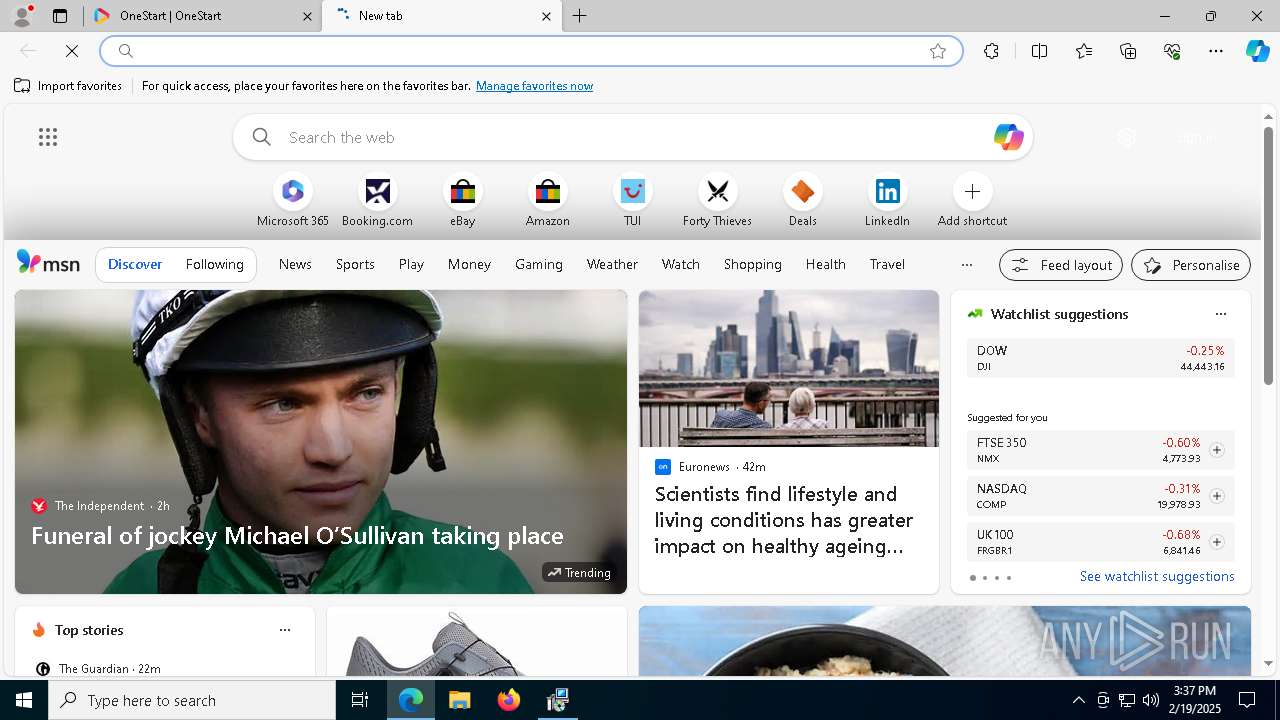Screen dimensions: 1280x720
Task: Add UK 100 to watchlist
Action: pos(1216,542)
